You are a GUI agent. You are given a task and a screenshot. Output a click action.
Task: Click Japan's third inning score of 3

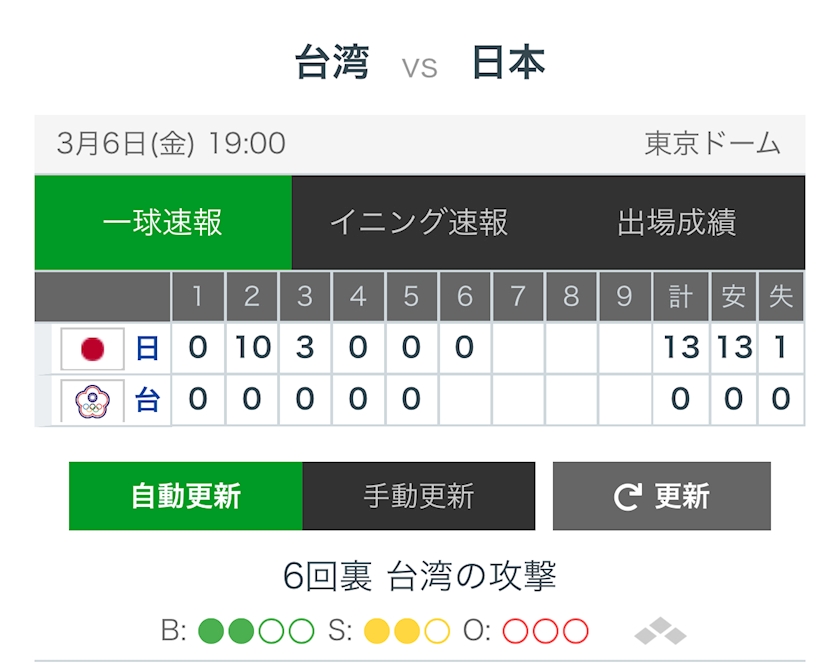pos(305,348)
